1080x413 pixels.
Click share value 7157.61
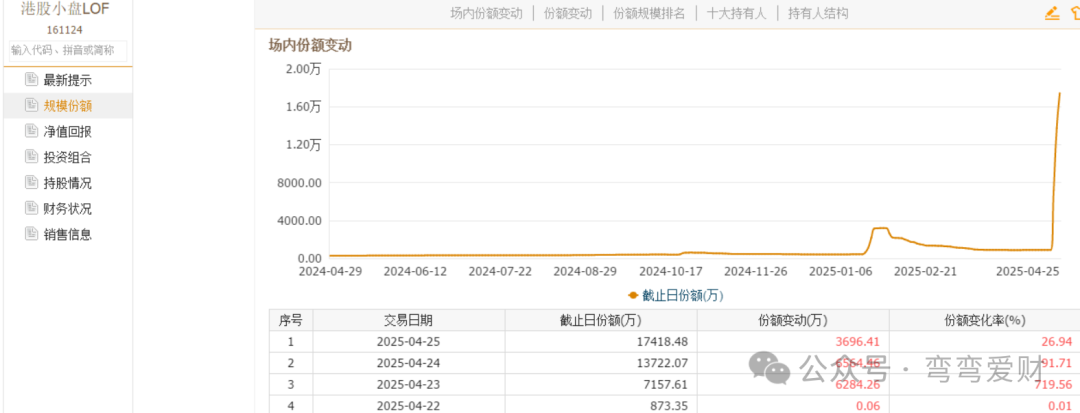tap(665, 385)
